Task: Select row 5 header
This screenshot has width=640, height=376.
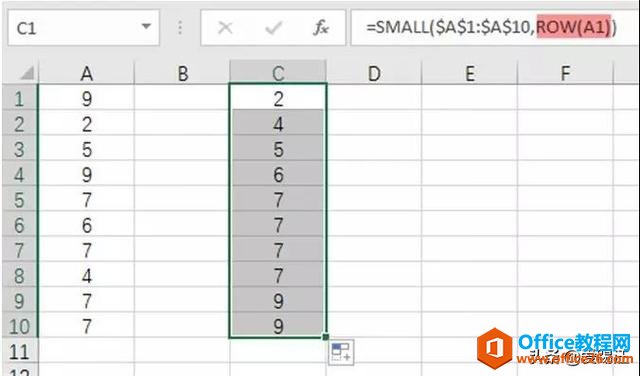Action: pyautogui.click(x=19, y=200)
